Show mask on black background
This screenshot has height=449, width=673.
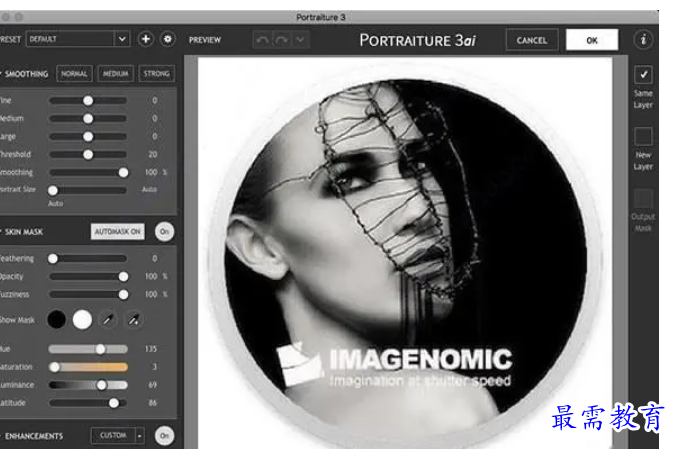[x=58, y=319]
